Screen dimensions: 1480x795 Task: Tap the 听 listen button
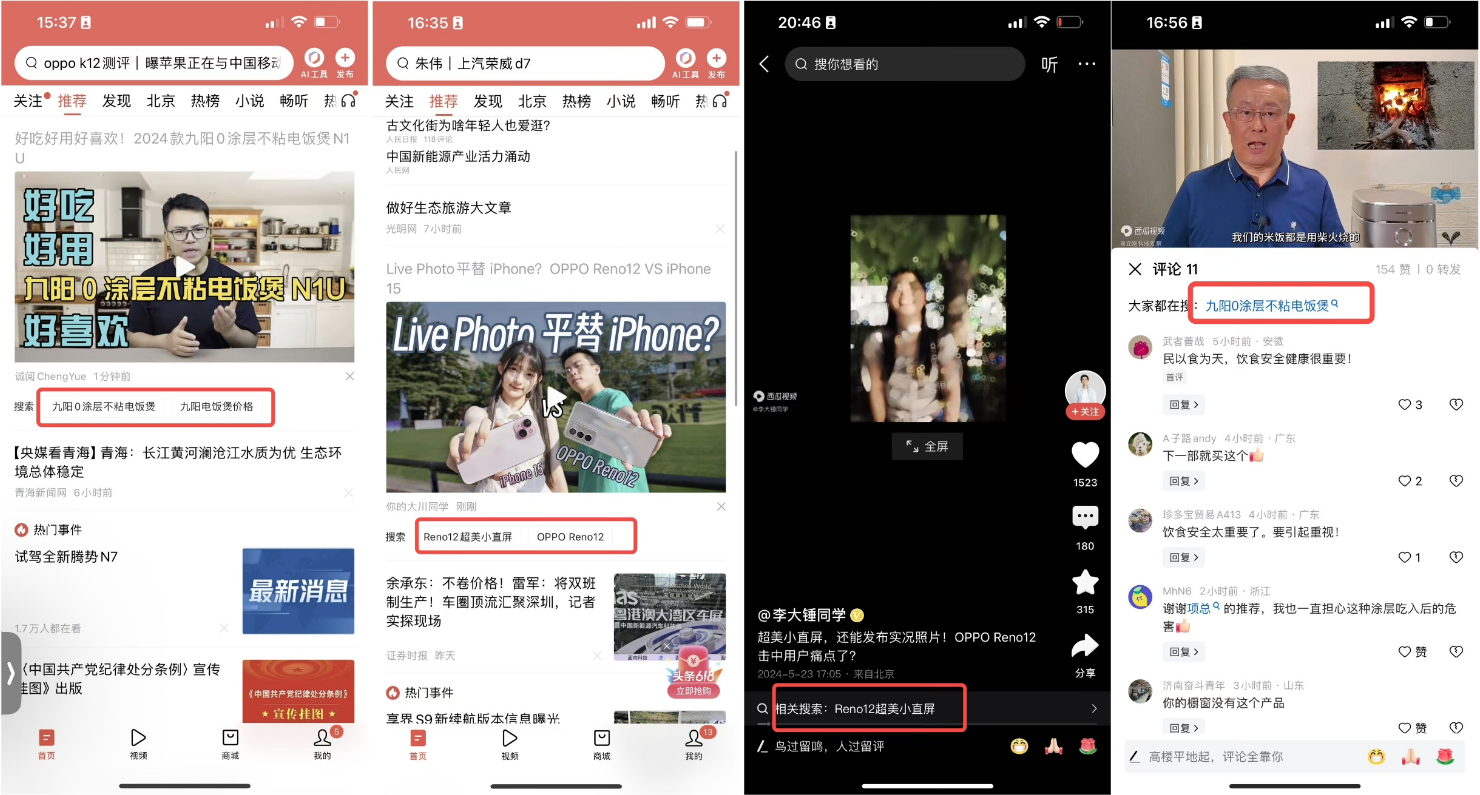(x=1049, y=64)
